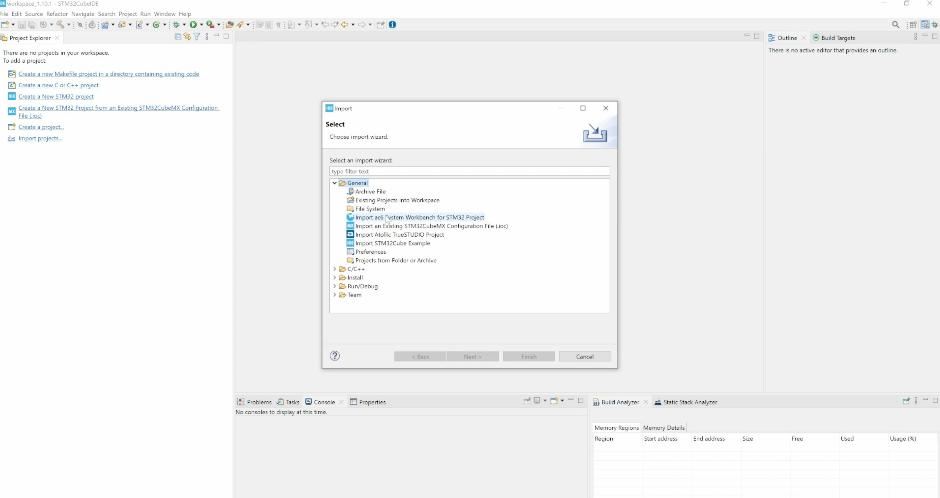Click the new C/C++ class green icon
This screenshot has height=498, width=940.
[156, 25]
